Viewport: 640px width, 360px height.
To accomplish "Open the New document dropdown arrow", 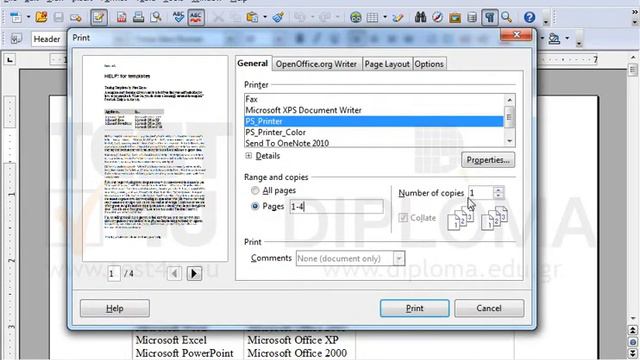I will point(28,17).
